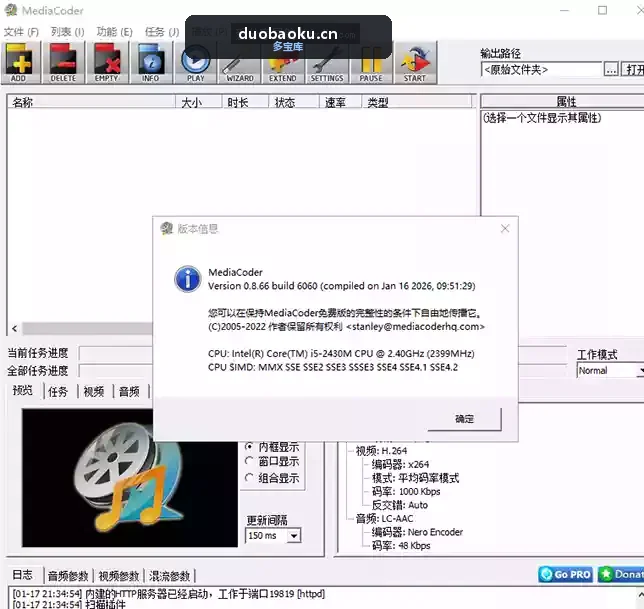Click the 打开 output folder button
The width and height of the screenshot is (644, 609).
click(x=633, y=70)
